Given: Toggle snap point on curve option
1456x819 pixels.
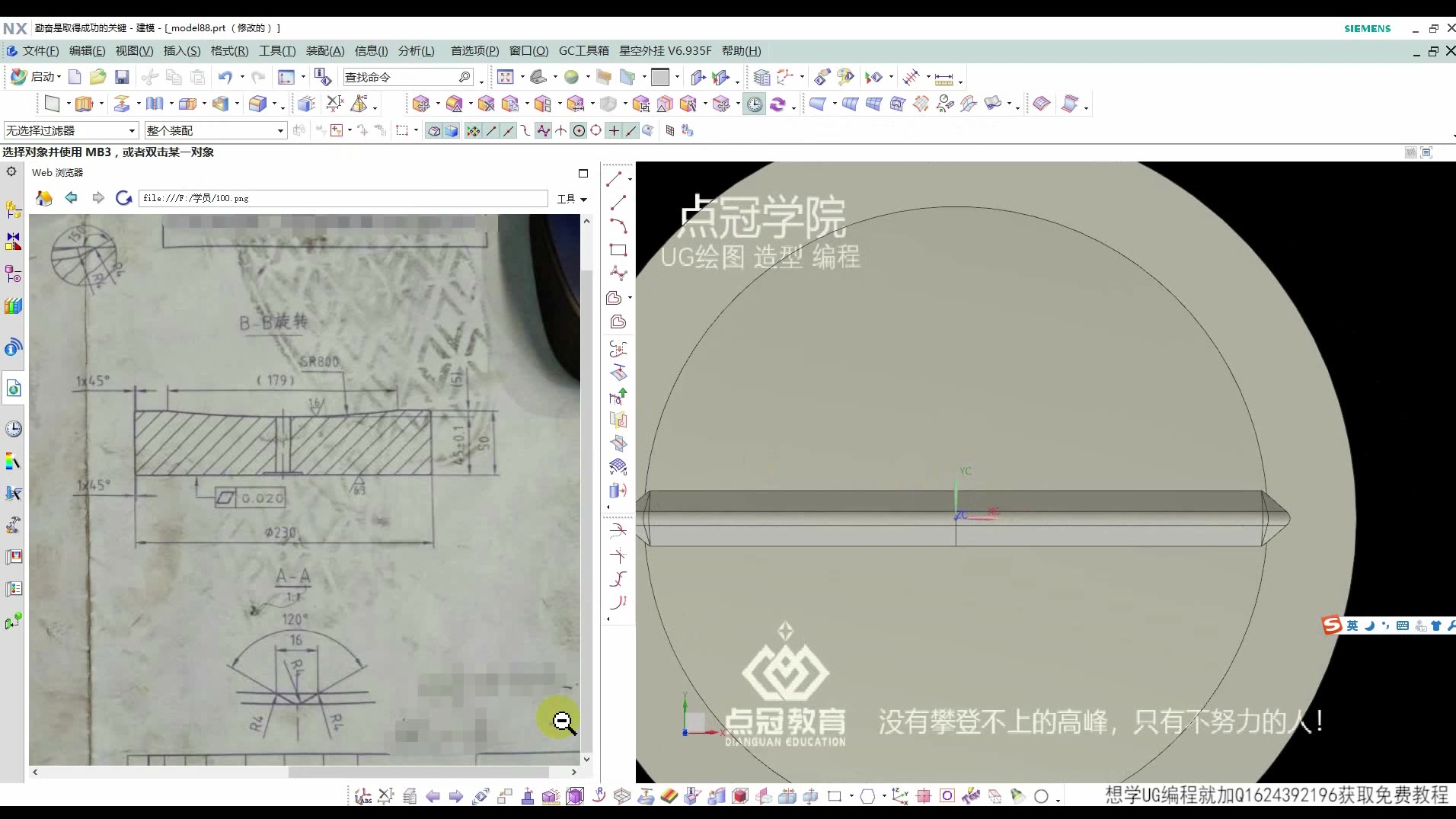Looking at the screenshot, I should coord(631,131).
